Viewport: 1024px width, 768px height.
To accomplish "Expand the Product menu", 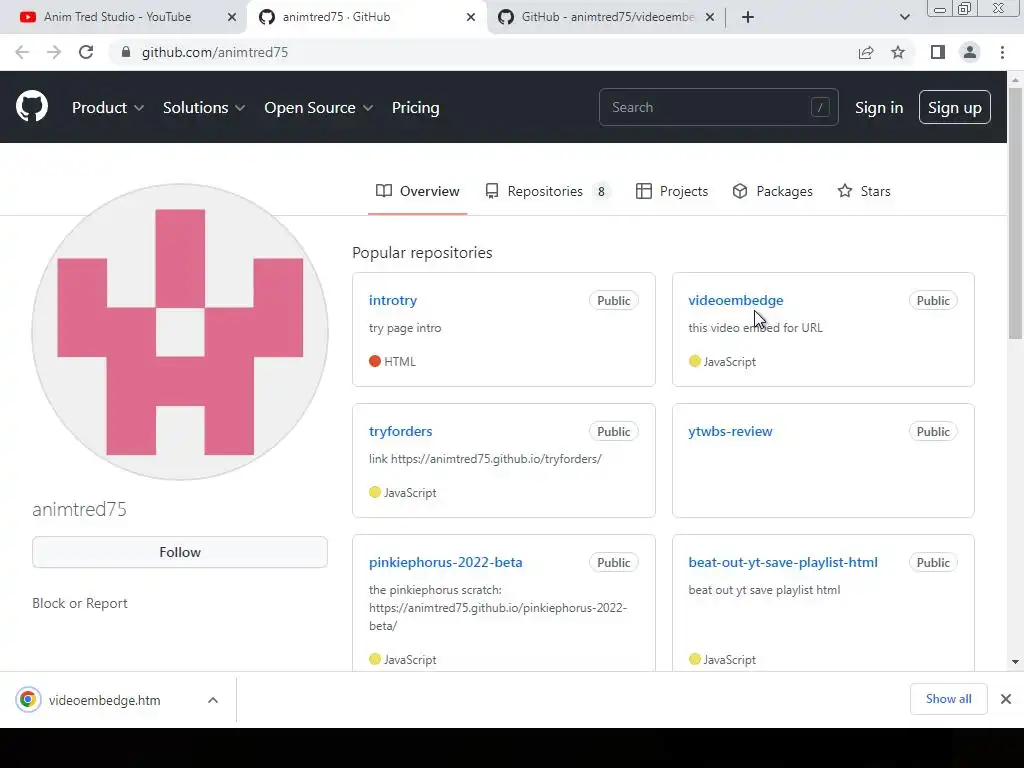I will coord(108,108).
